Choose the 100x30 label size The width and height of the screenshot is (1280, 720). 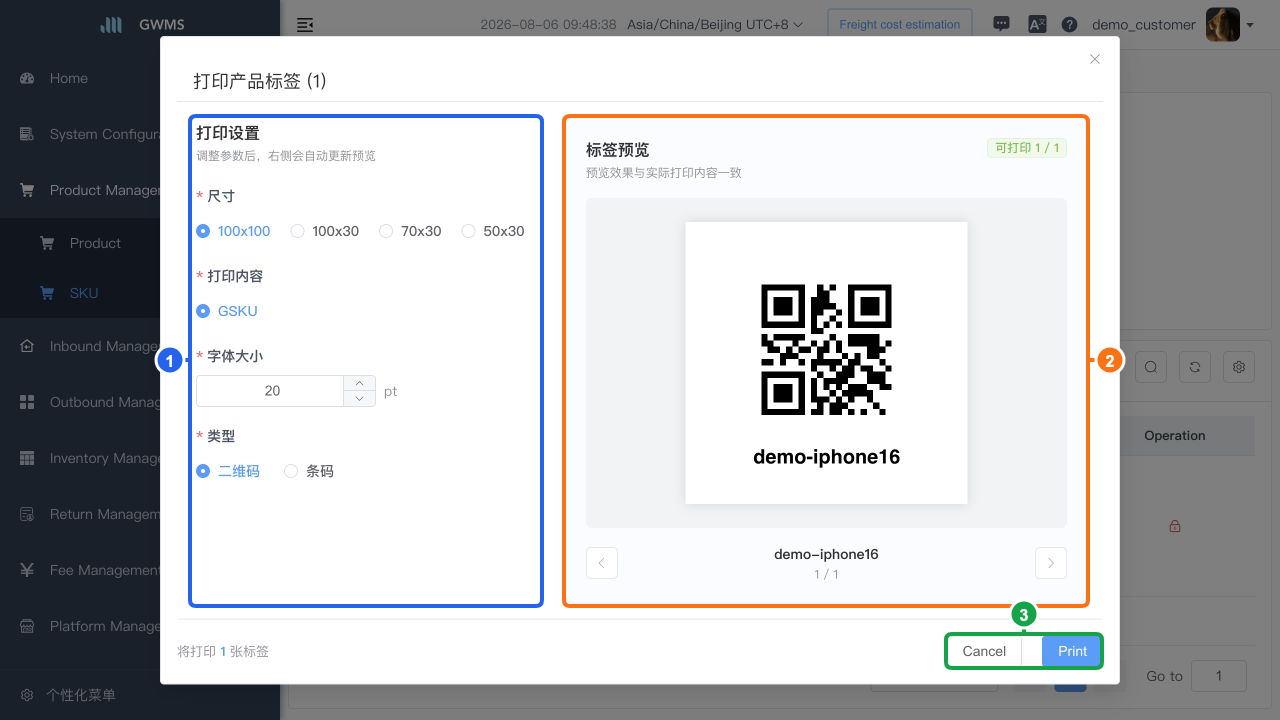tap(324, 231)
